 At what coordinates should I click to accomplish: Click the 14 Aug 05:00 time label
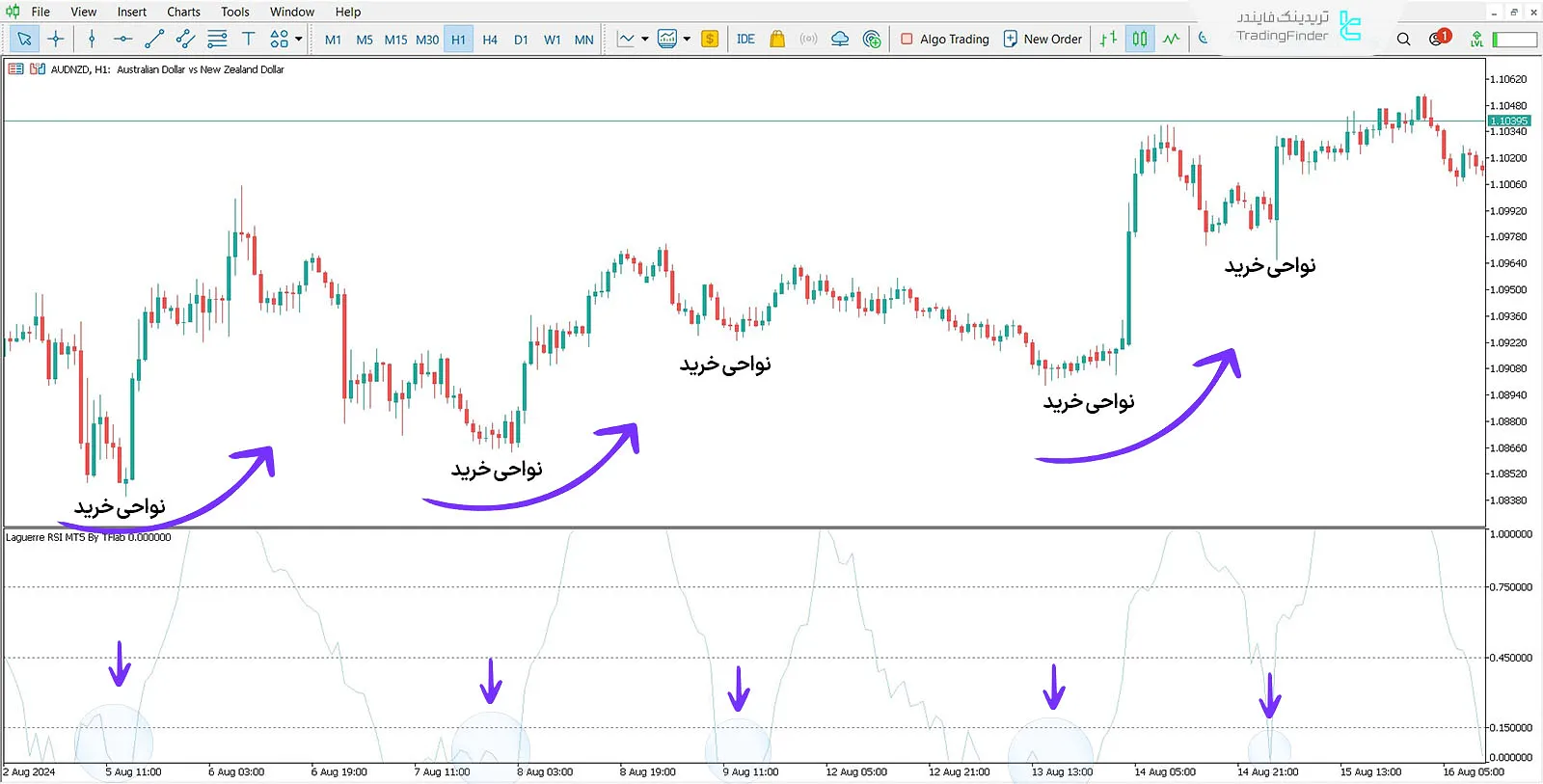click(x=1164, y=771)
